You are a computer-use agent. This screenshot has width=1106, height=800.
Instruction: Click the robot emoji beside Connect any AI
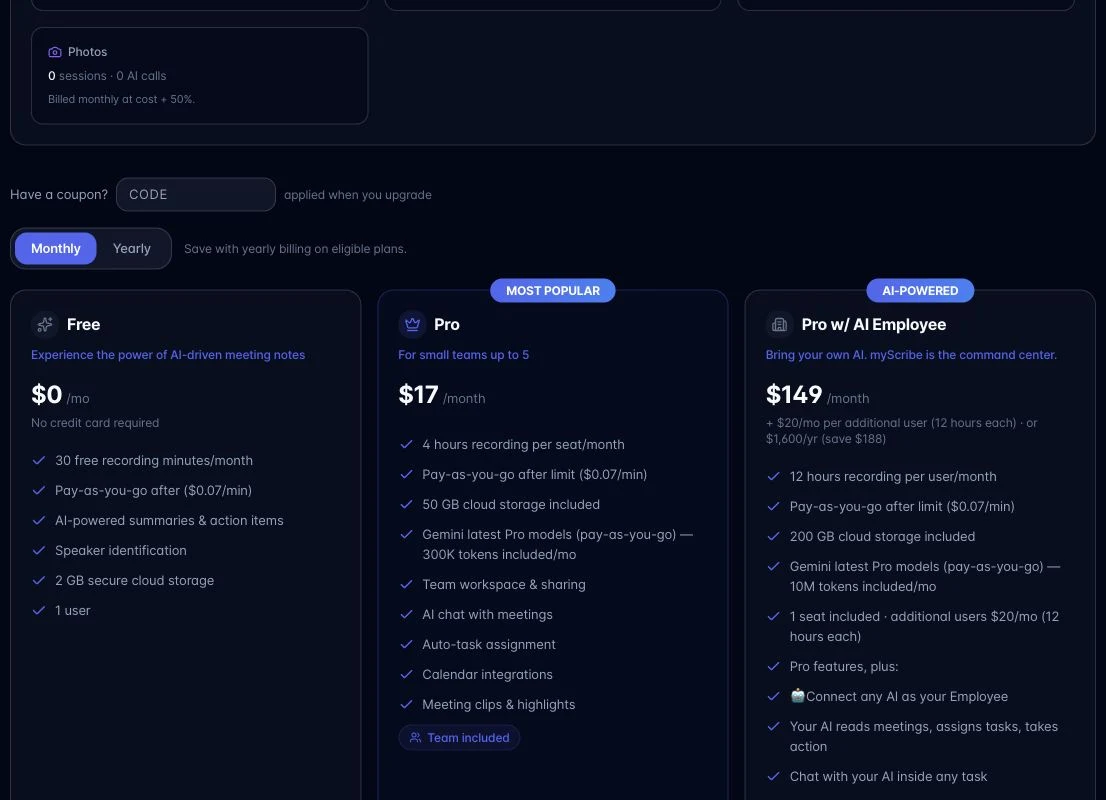point(797,696)
